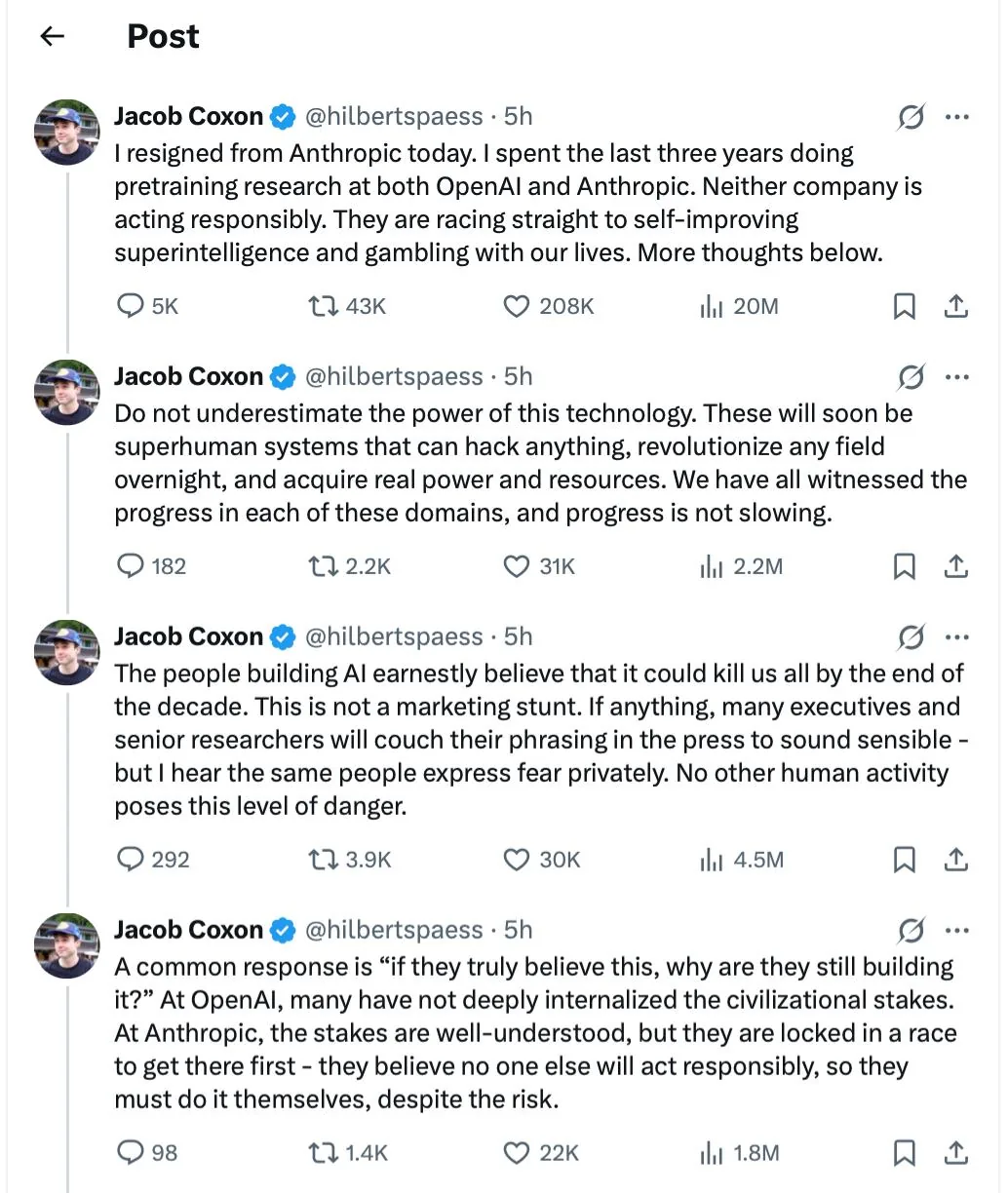Image resolution: width=1008 pixels, height=1193 pixels.
Task: Bookmark the first post in the thread
Action: coord(905,306)
